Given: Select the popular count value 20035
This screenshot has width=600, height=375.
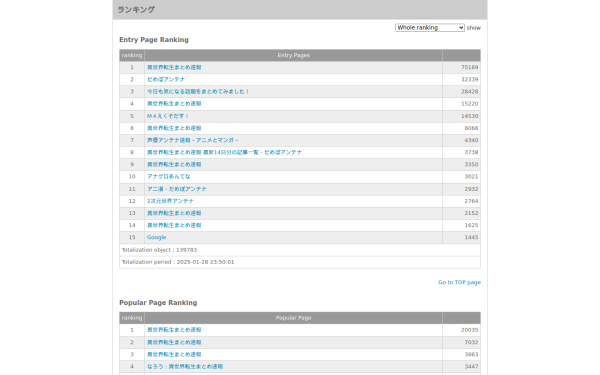Looking at the screenshot, I should tap(470, 330).
